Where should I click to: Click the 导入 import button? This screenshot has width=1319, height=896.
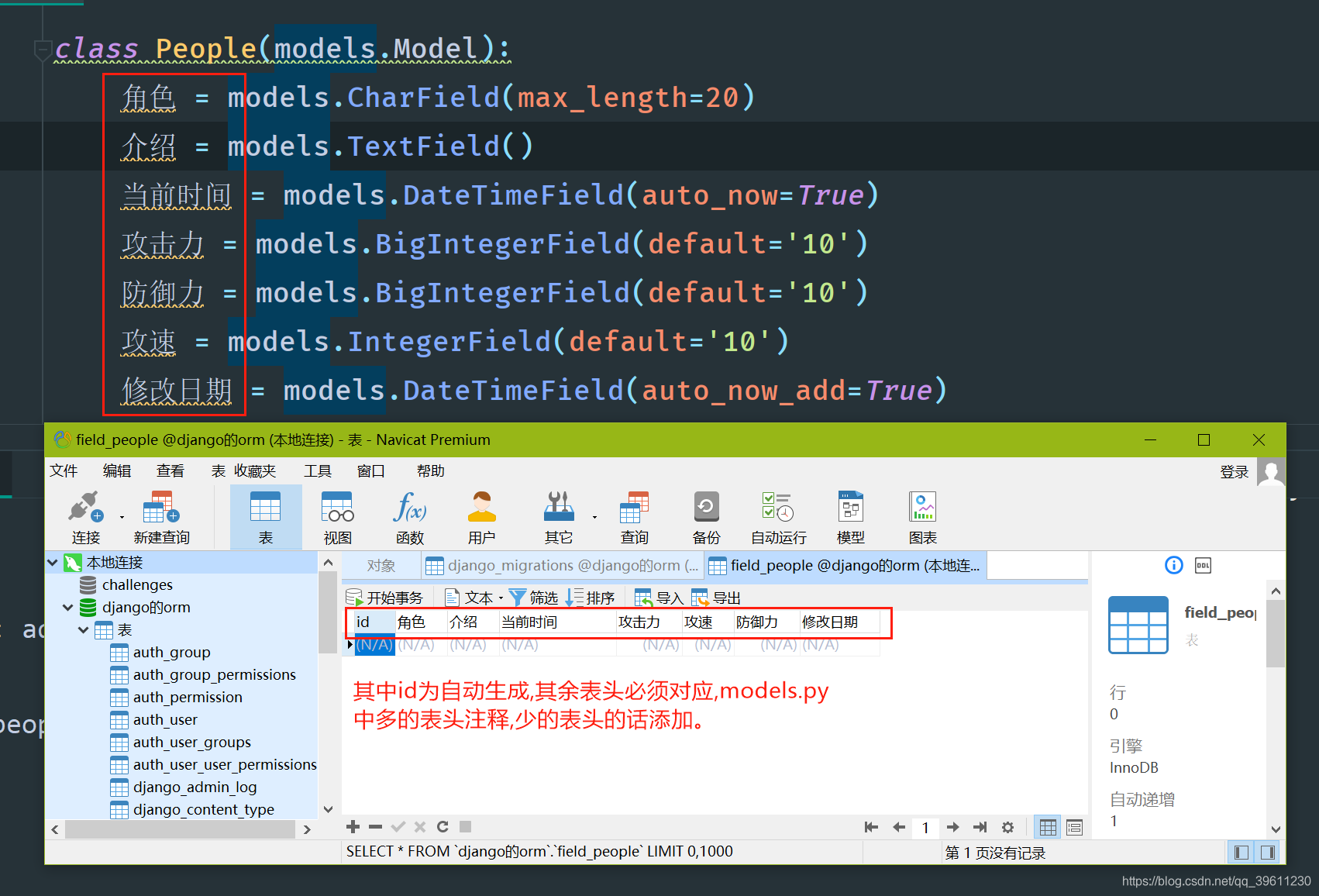[x=659, y=598]
